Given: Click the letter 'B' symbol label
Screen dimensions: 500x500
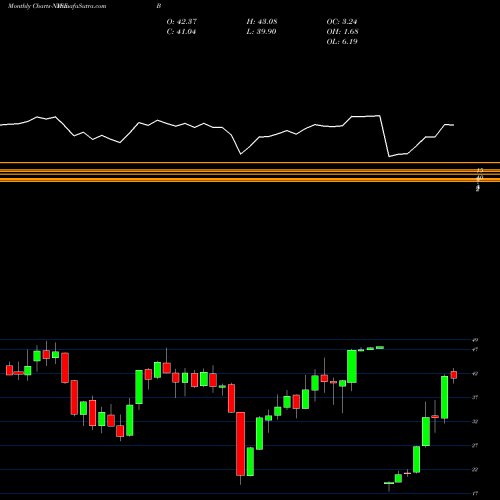Looking at the screenshot, I should tap(159, 6).
